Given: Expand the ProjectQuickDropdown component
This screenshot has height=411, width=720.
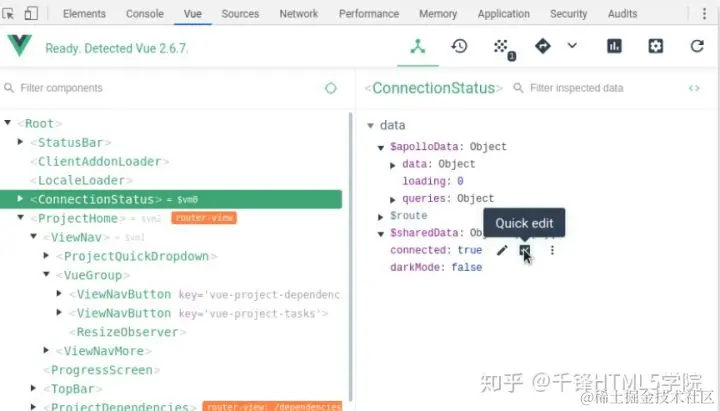Looking at the screenshot, I should (x=46, y=255).
